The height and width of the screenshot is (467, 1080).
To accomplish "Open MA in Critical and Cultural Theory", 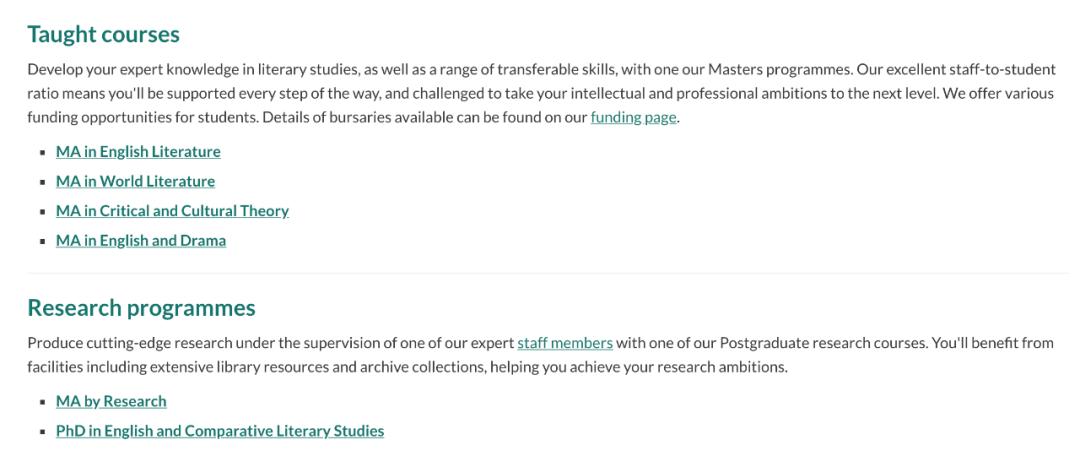I will (172, 211).
